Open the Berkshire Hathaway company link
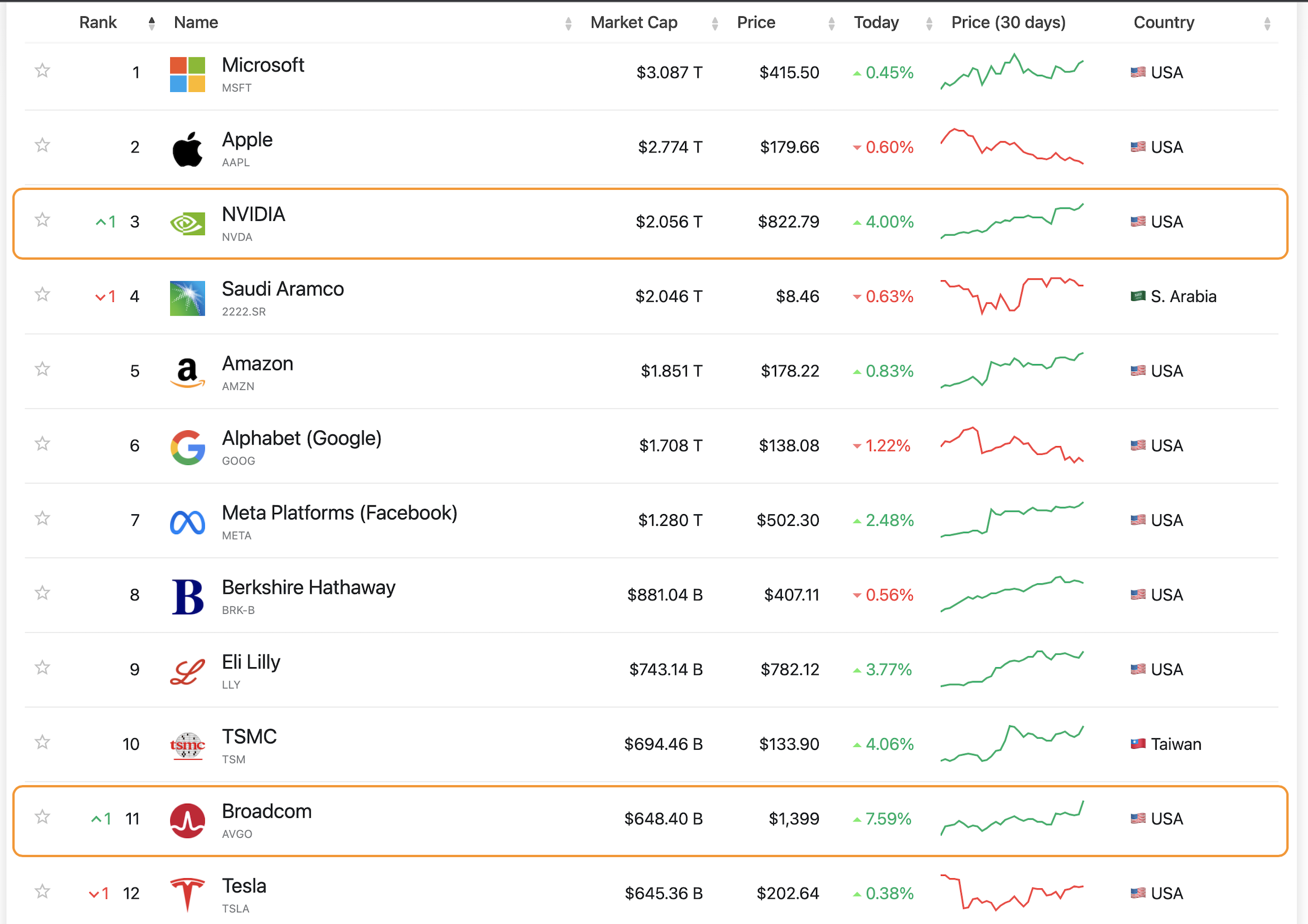 pyautogui.click(x=309, y=587)
